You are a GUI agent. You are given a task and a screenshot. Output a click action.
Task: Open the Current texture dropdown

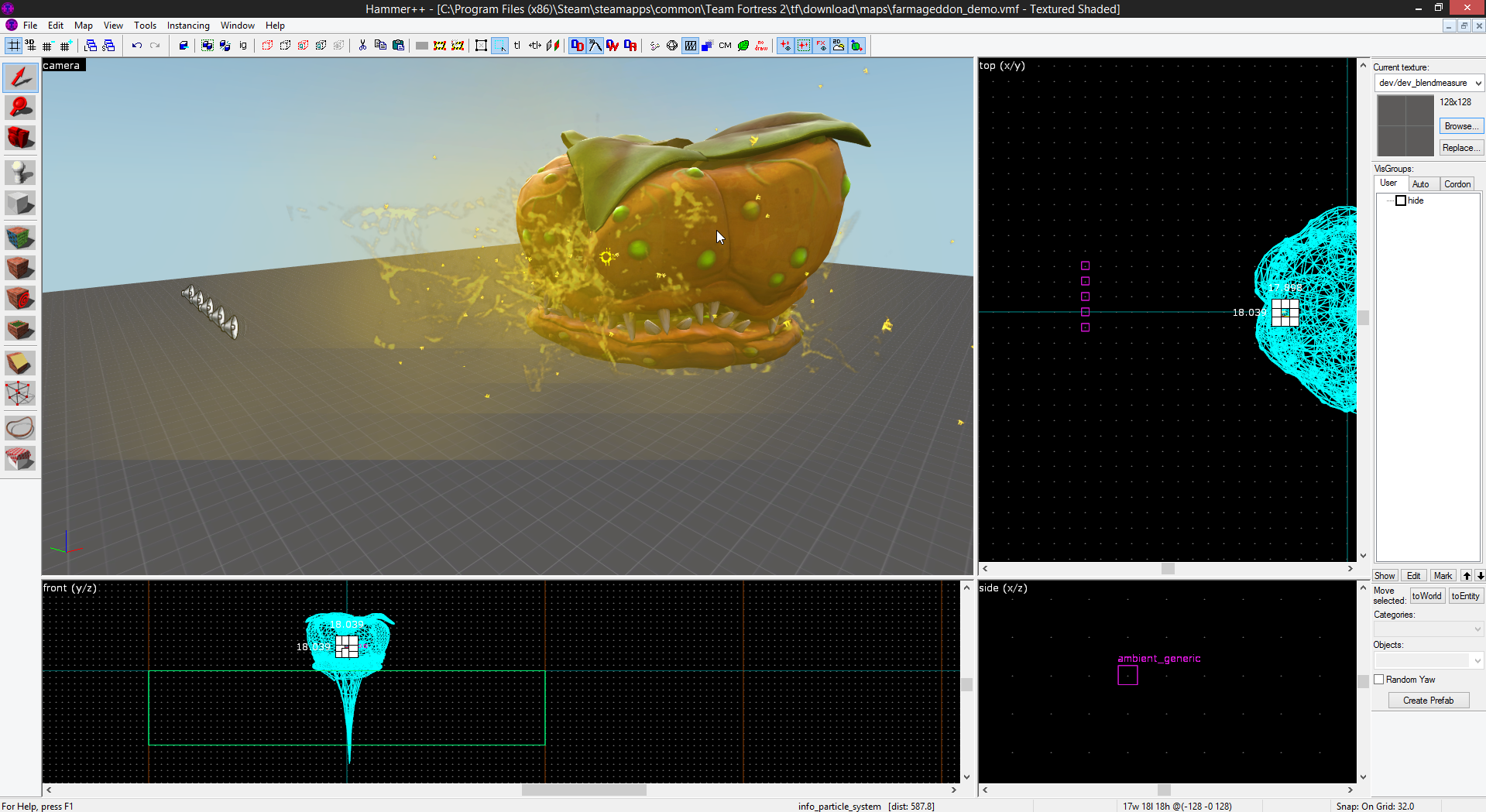click(x=1477, y=83)
